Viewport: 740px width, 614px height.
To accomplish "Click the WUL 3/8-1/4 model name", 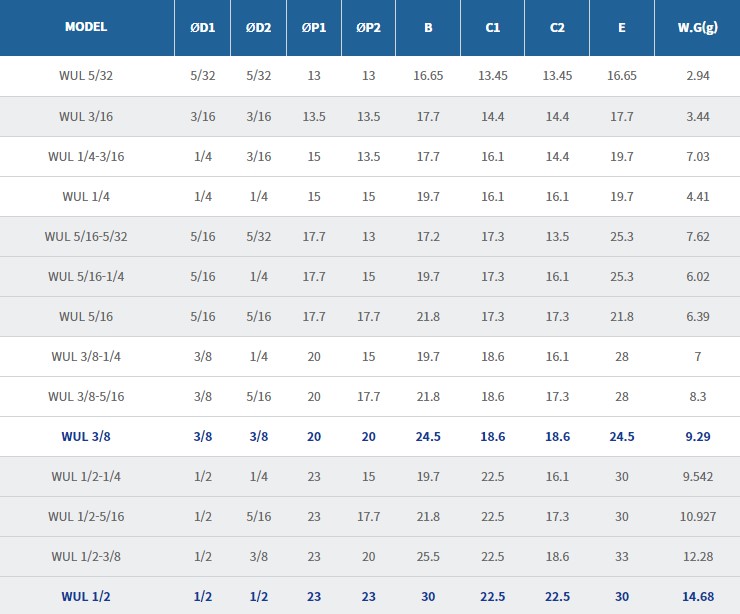I will [86, 356].
